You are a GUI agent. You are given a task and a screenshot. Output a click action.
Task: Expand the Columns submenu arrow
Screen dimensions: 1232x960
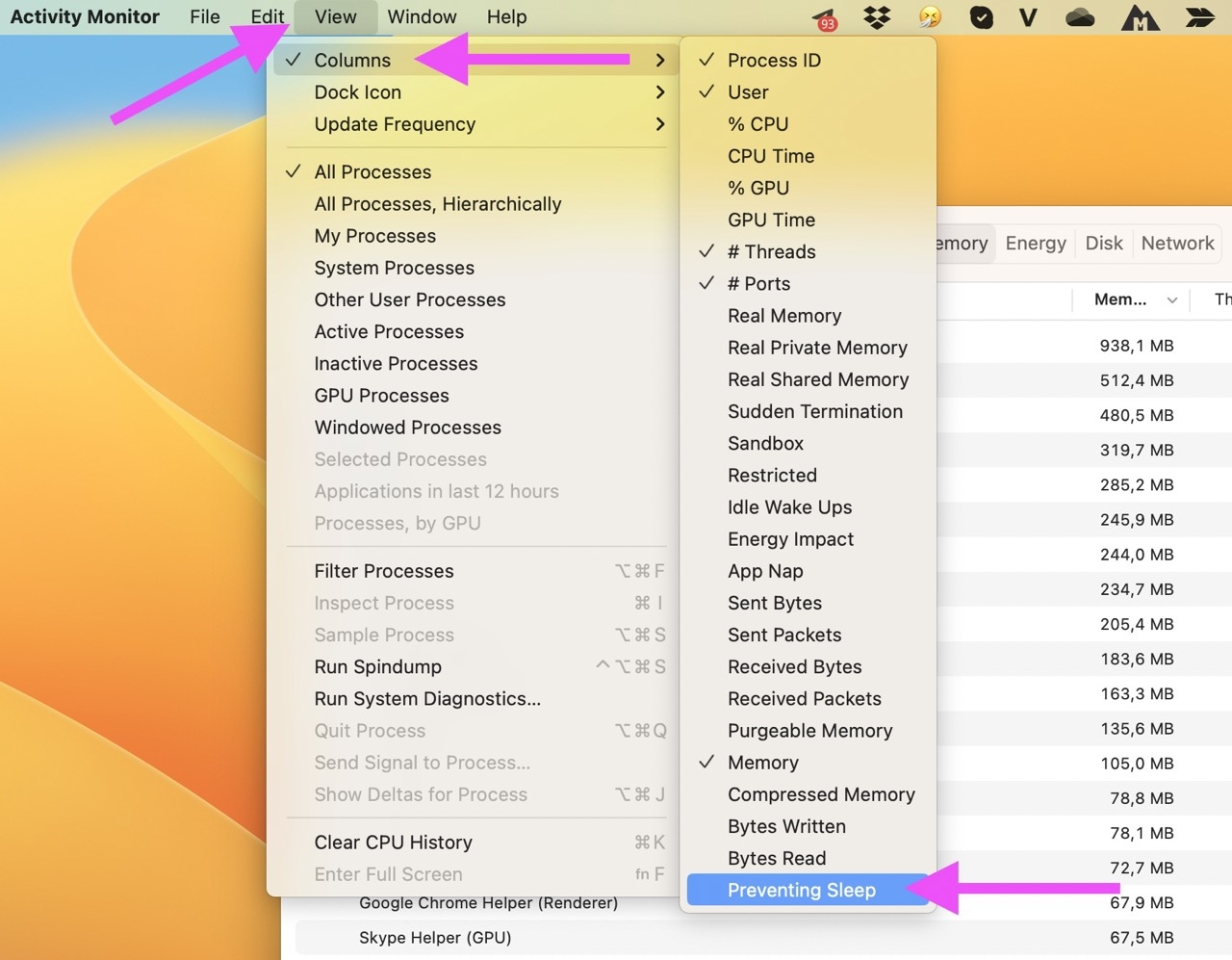[x=659, y=60]
